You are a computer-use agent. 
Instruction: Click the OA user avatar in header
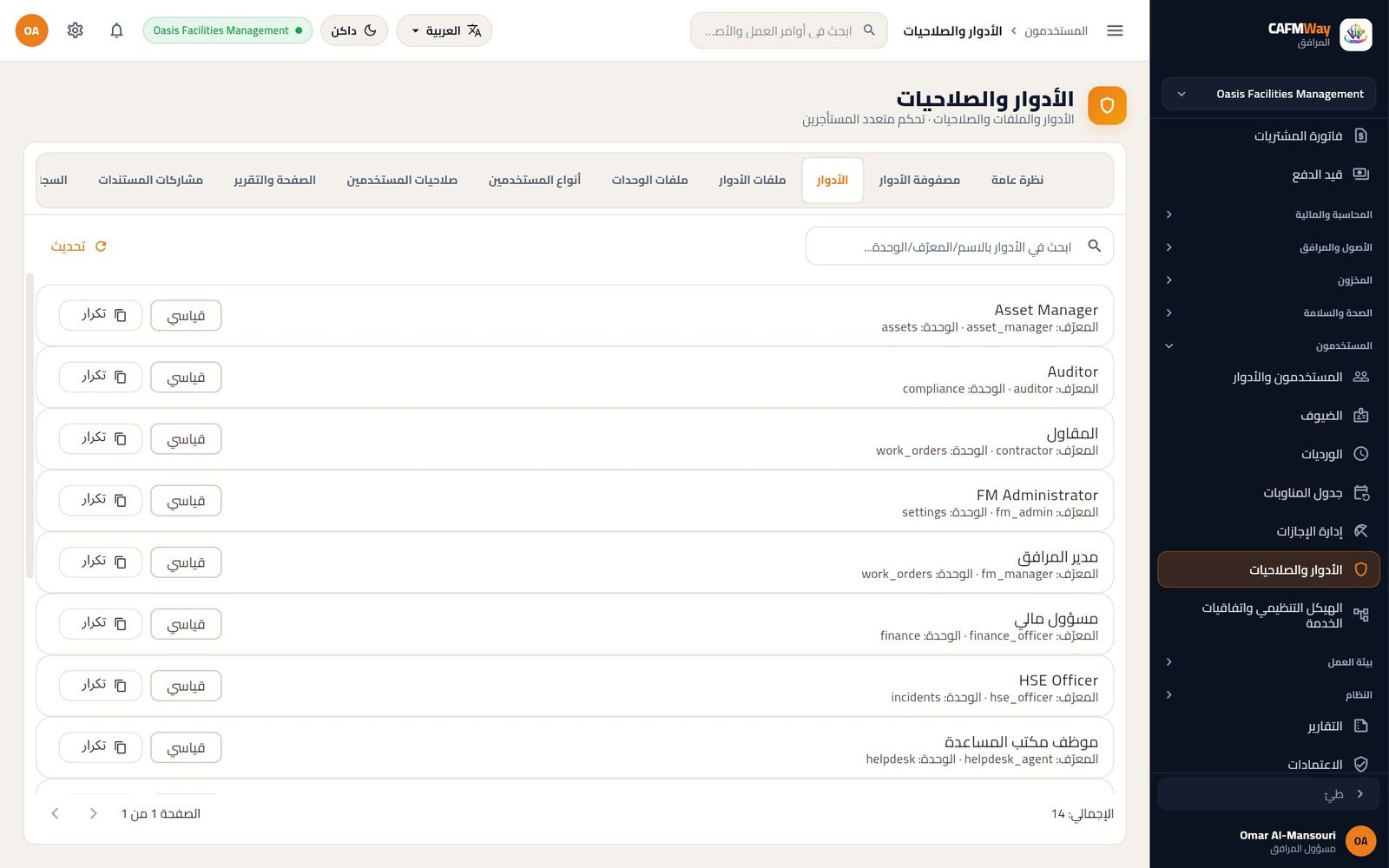32,30
